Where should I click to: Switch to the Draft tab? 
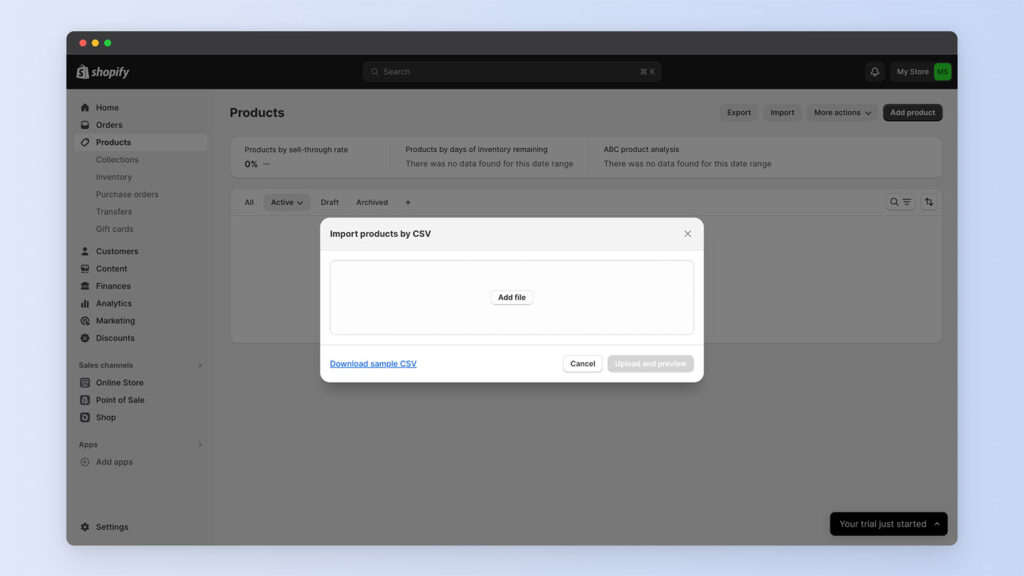(x=330, y=202)
